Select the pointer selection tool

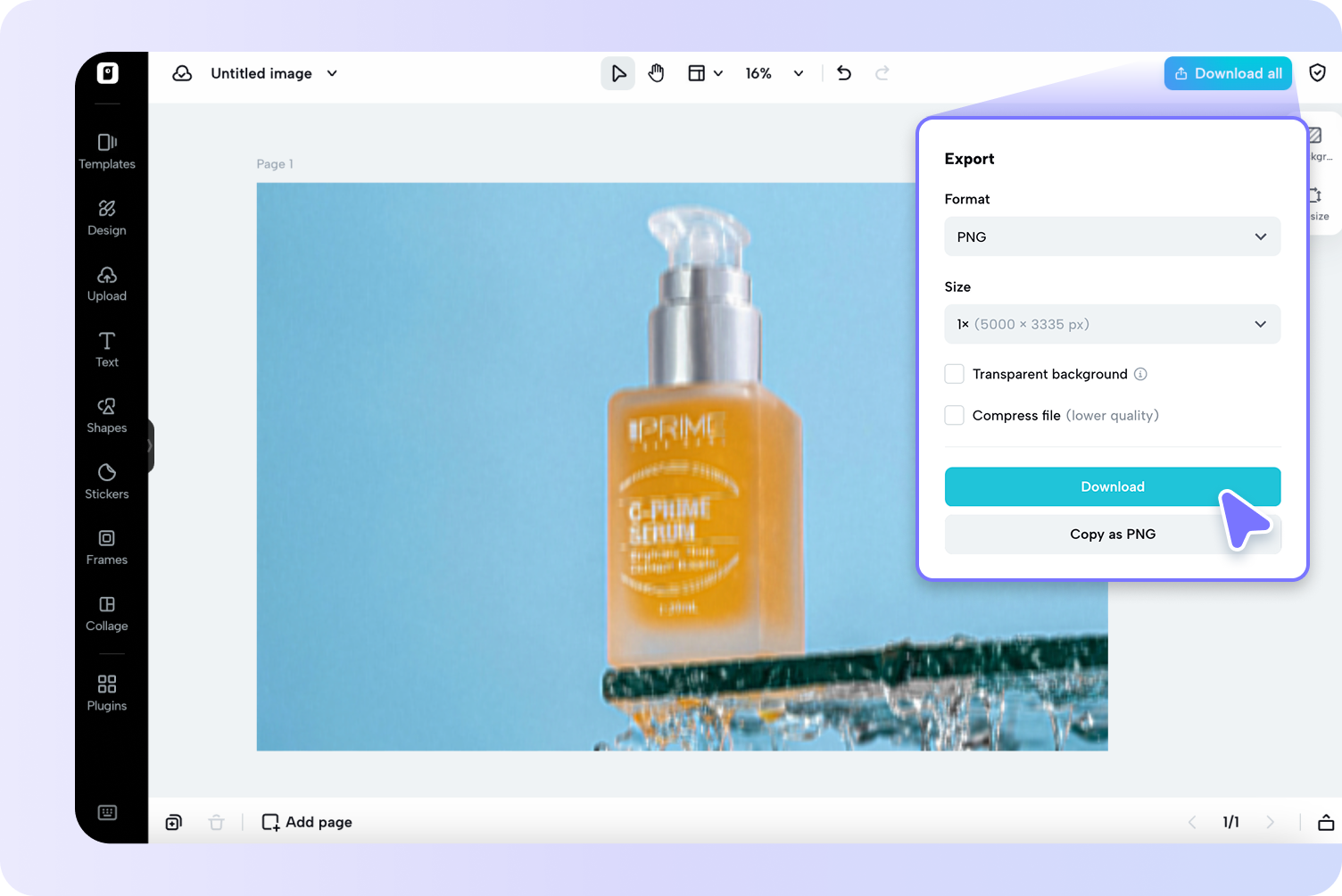(x=617, y=73)
